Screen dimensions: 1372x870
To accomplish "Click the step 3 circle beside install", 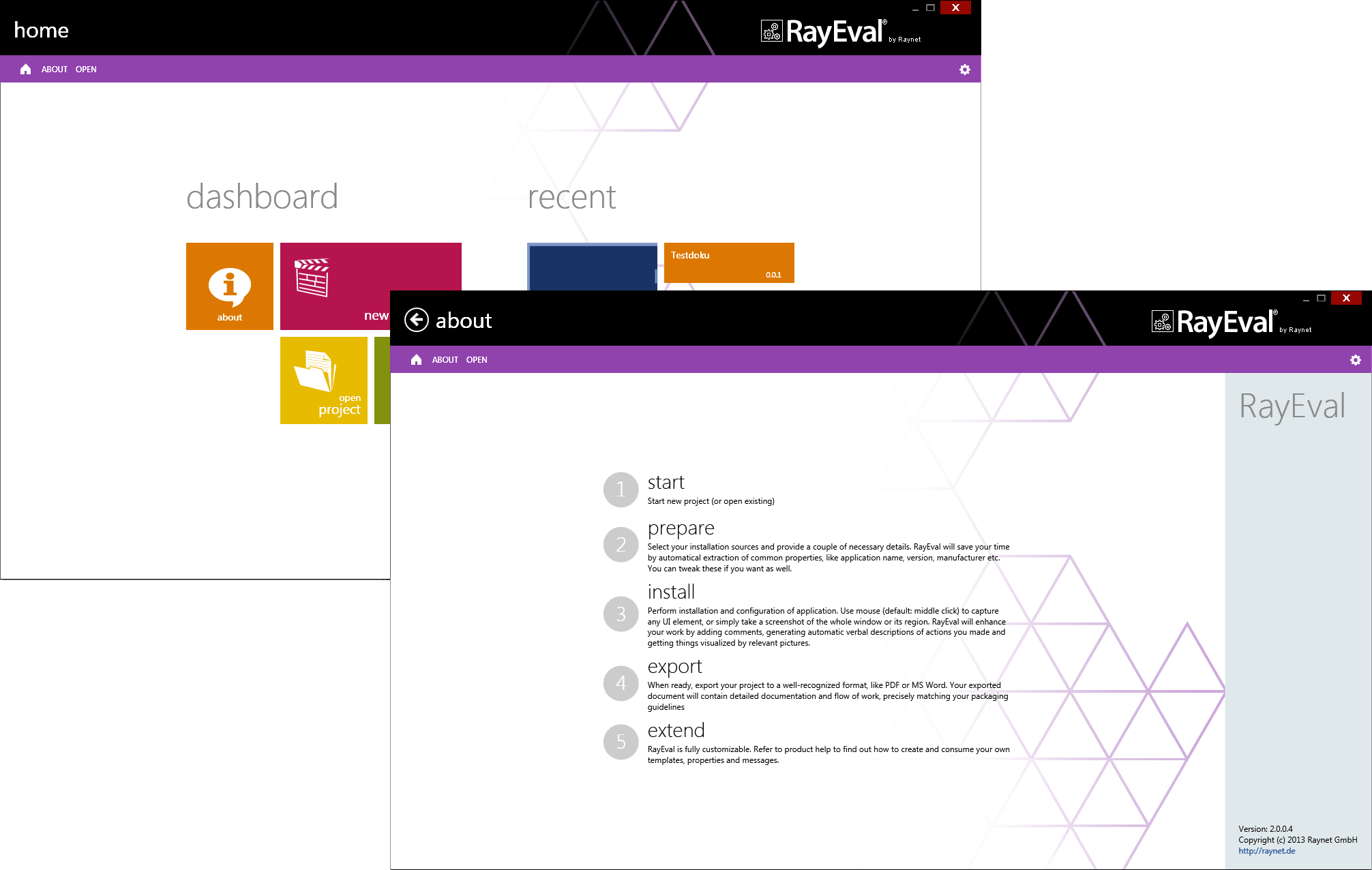I will coord(621,614).
